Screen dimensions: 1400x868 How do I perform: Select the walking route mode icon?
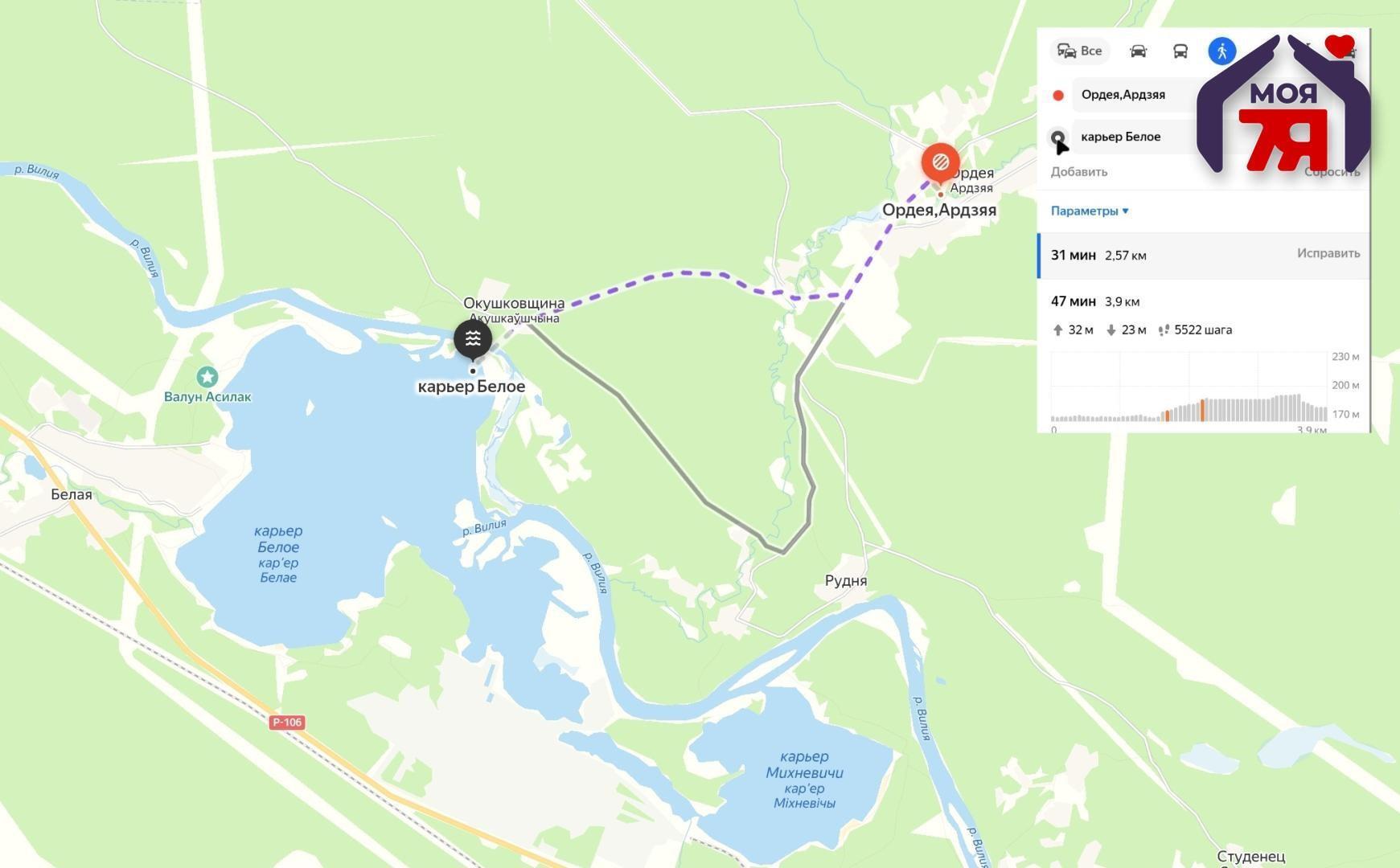click(1221, 51)
